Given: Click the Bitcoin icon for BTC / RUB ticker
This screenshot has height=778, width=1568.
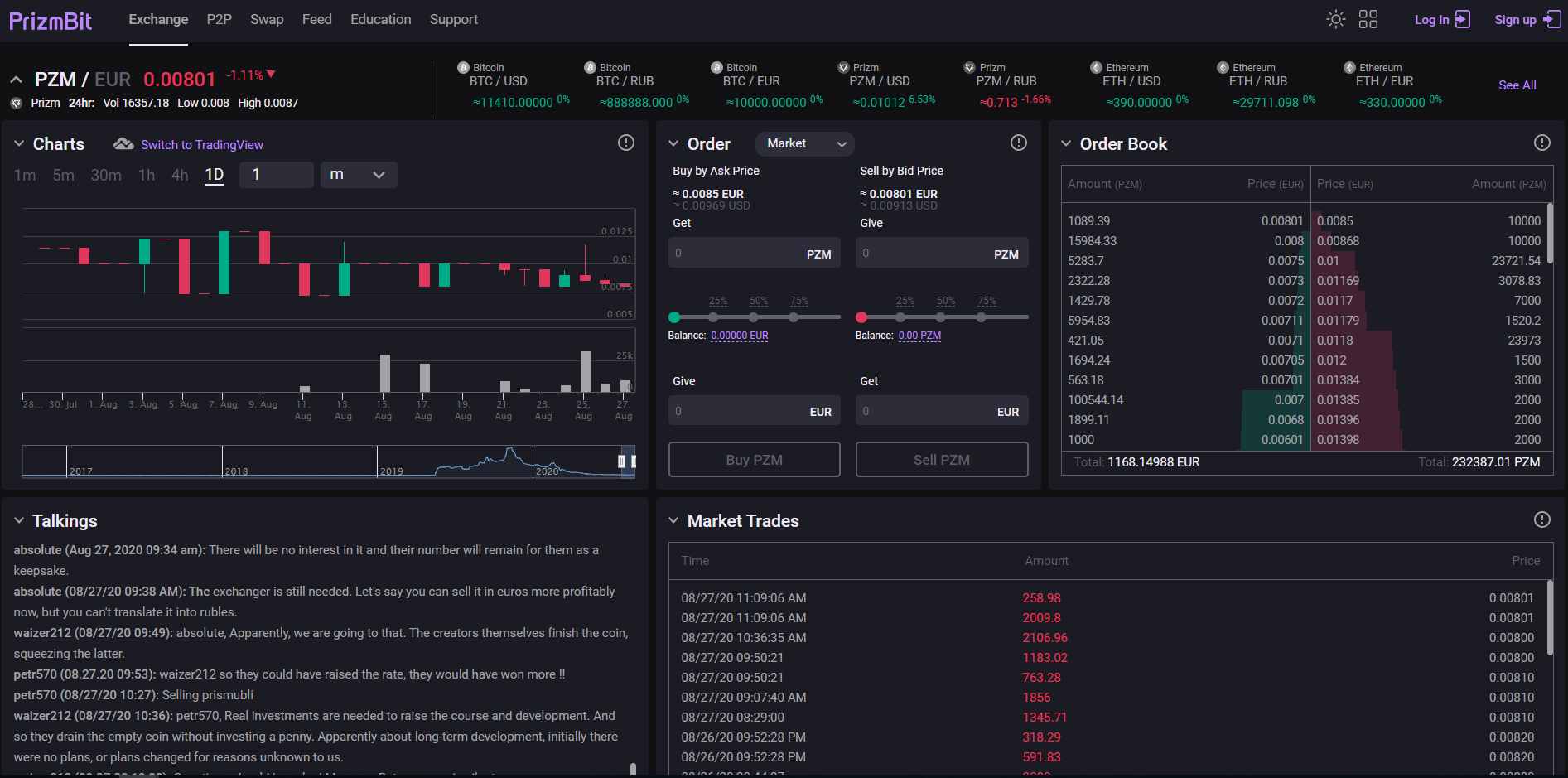Looking at the screenshot, I should click(590, 67).
